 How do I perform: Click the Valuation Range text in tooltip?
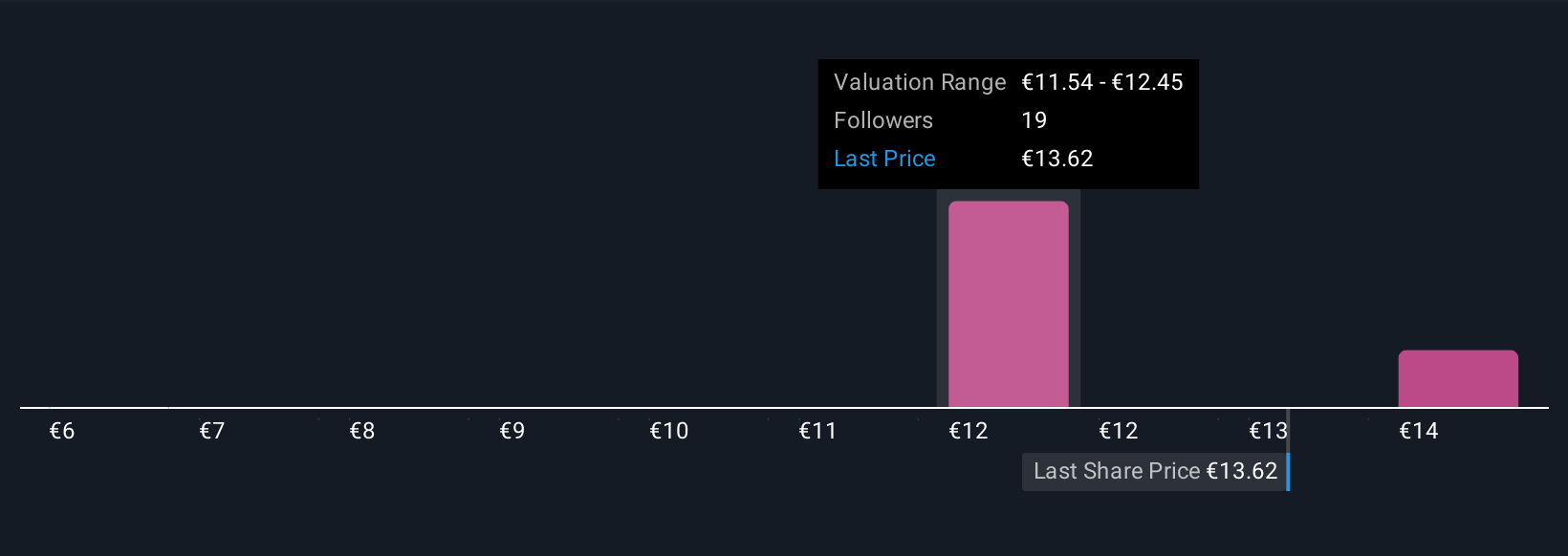coord(920,82)
